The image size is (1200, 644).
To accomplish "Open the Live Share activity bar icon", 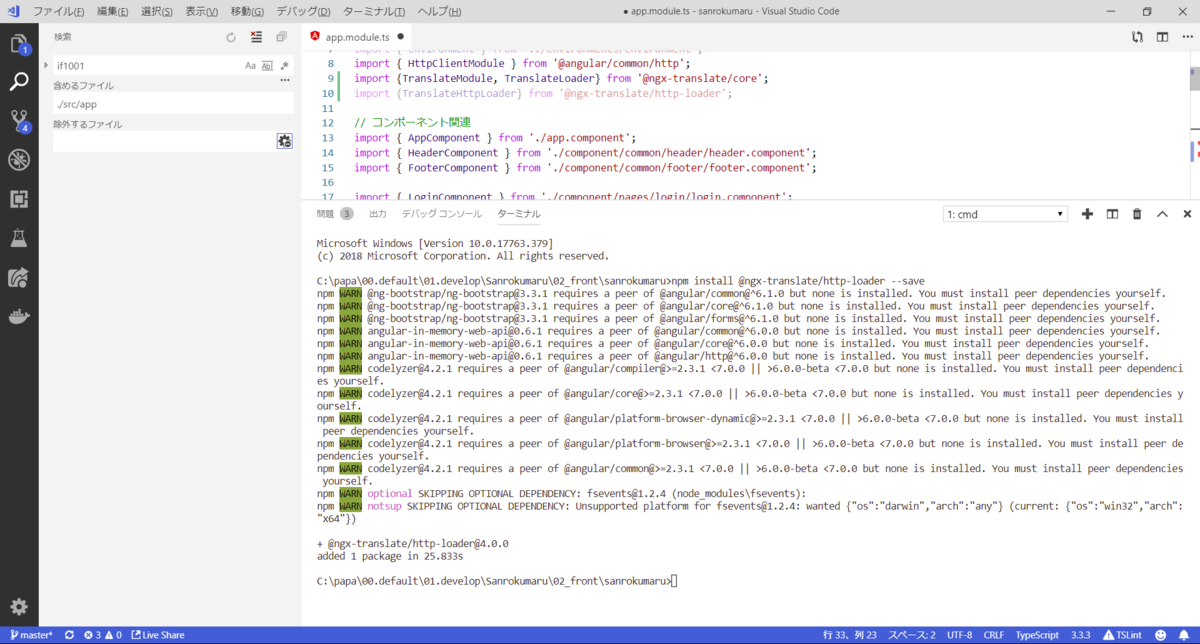I will click(x=19, y=277).
